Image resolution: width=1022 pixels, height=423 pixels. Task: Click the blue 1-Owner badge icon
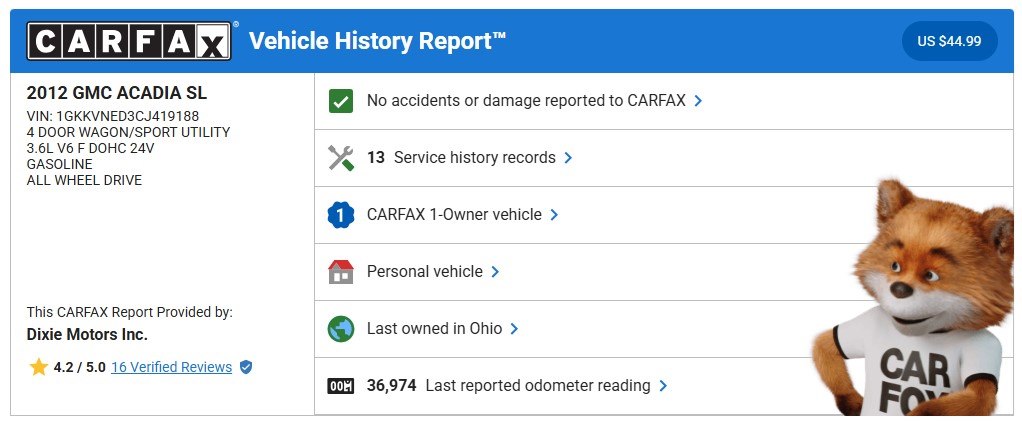point(341,215)
